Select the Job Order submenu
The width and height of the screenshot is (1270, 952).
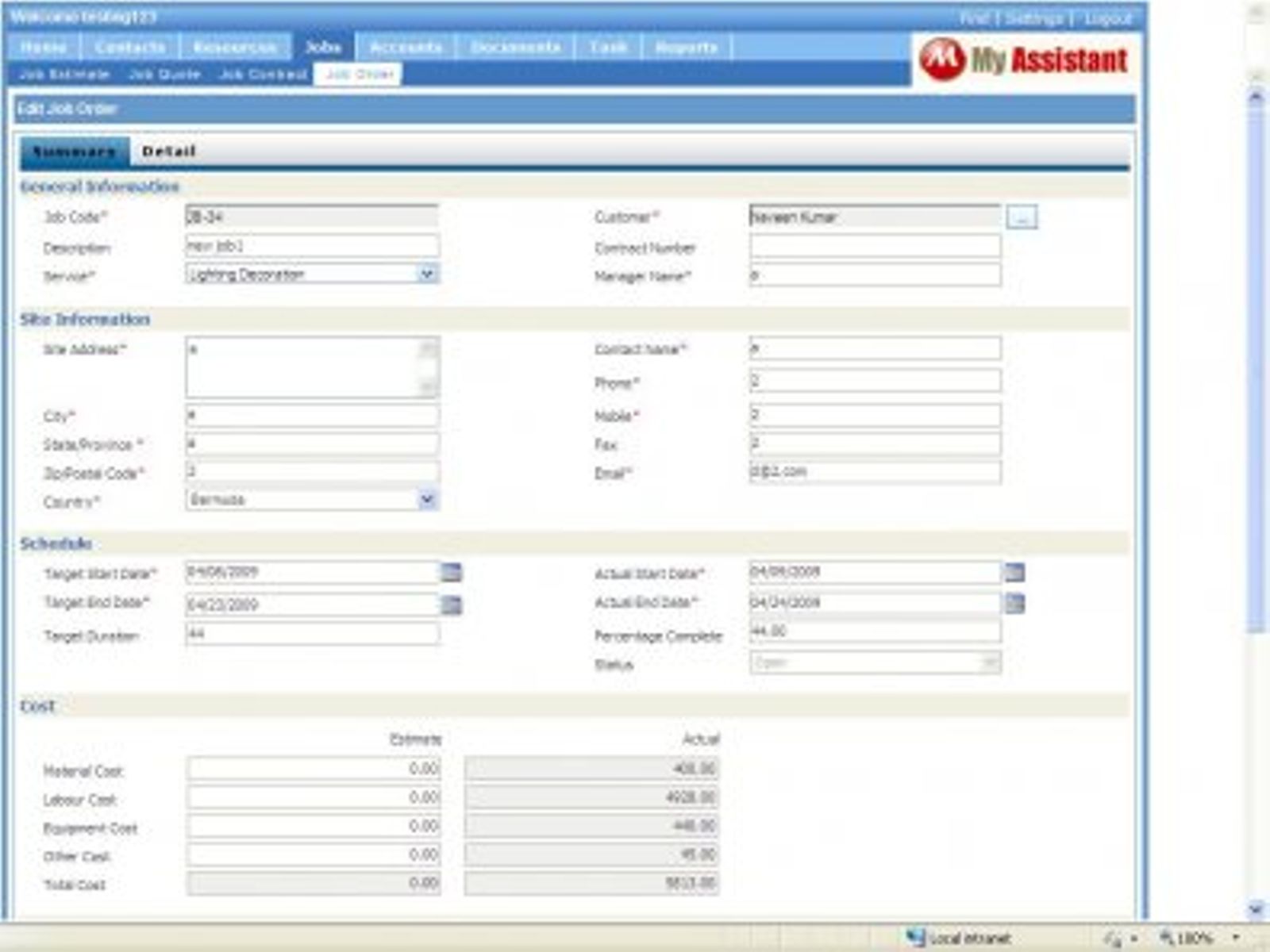coord(359,75)
